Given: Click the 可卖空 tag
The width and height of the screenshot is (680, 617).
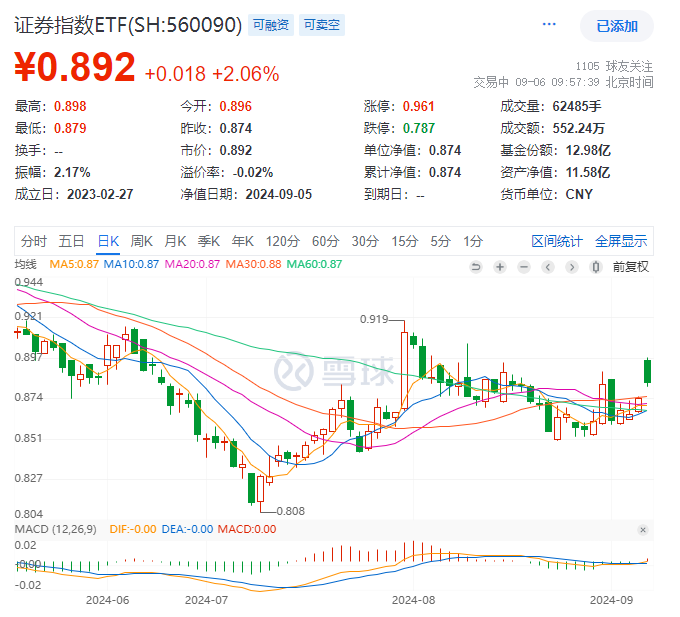Looking at the screenshot, I should click(322, 25).
